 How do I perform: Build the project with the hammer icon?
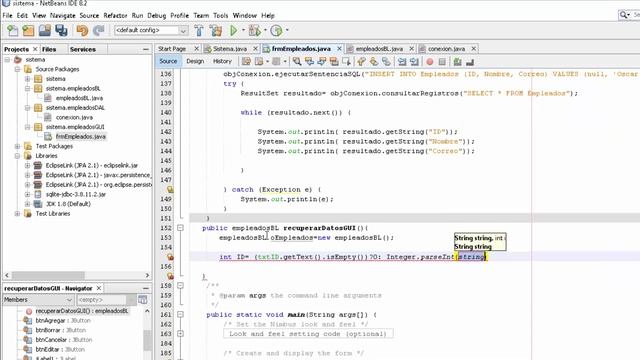(199, 31)
